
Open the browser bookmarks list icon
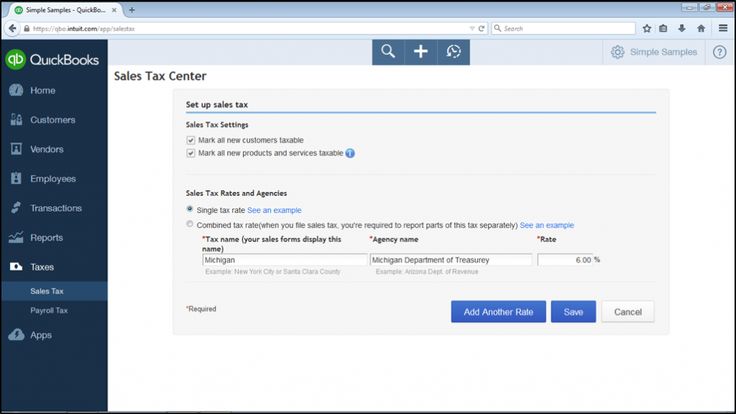coord(663,29)
